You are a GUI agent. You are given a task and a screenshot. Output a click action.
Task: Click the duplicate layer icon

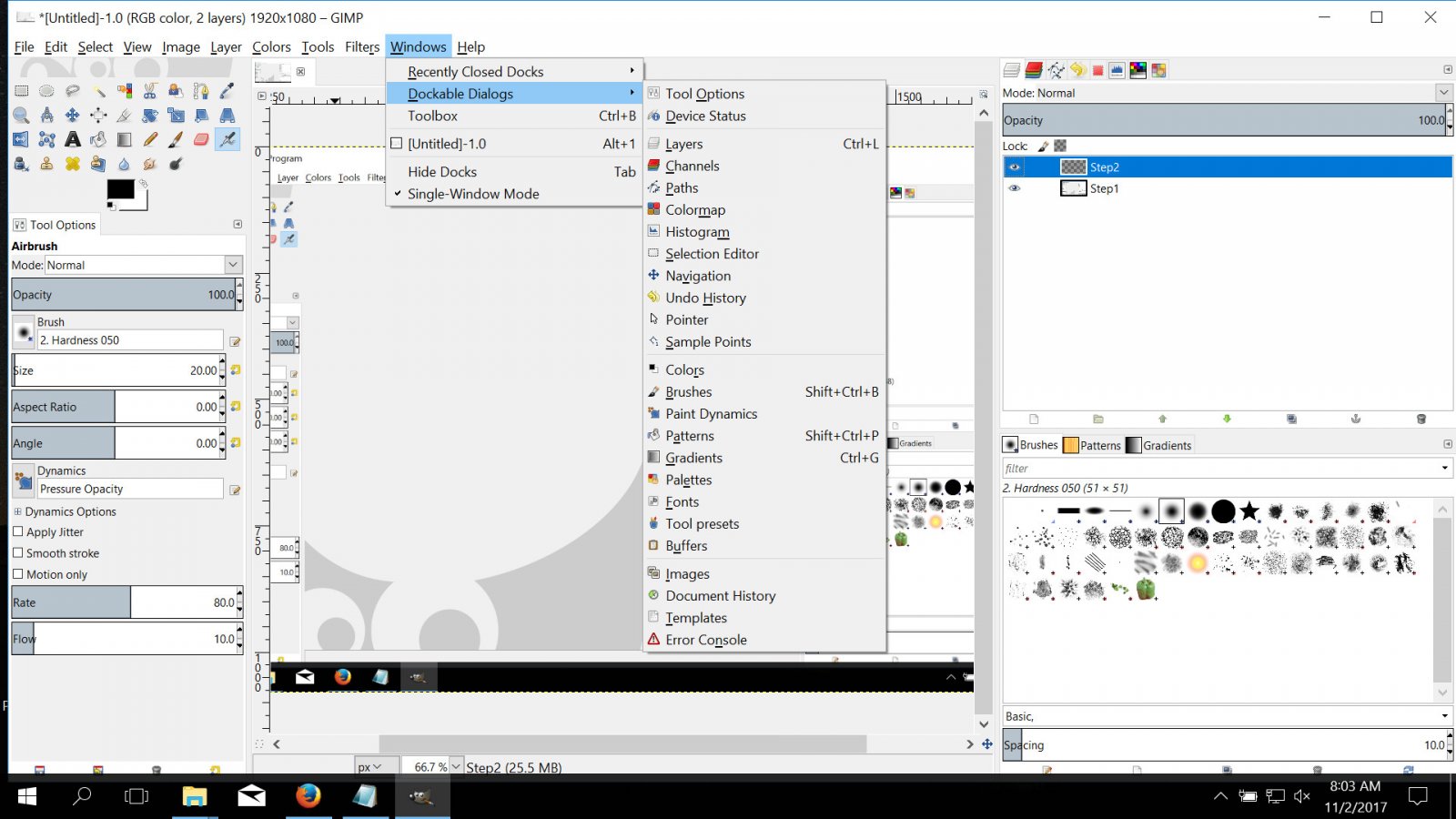[1291, 419]
